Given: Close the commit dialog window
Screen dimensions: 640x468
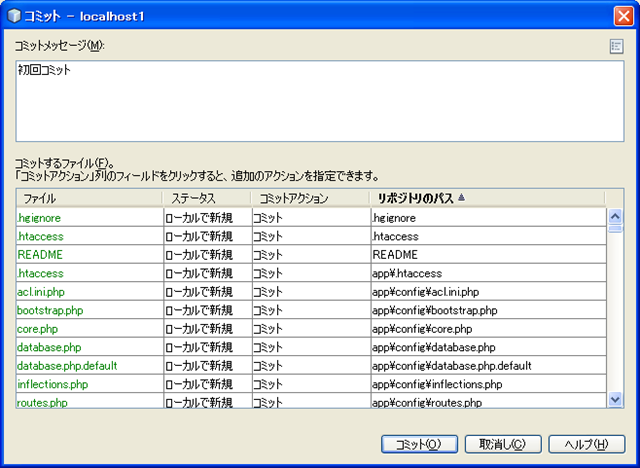Looking at the screenshot, I should click(x=624, y=16).
